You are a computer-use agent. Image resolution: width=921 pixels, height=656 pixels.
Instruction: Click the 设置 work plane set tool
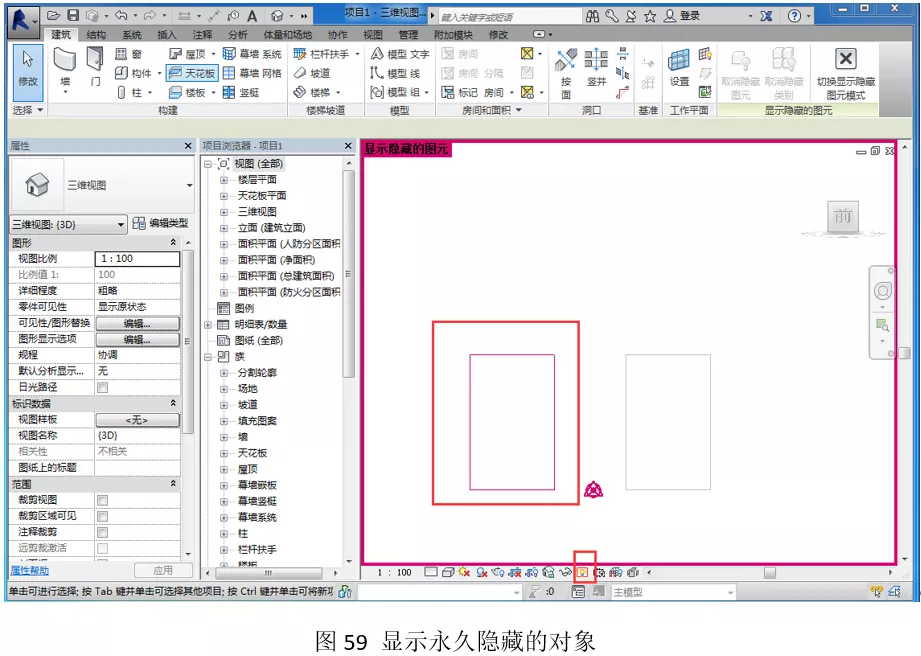679,68
